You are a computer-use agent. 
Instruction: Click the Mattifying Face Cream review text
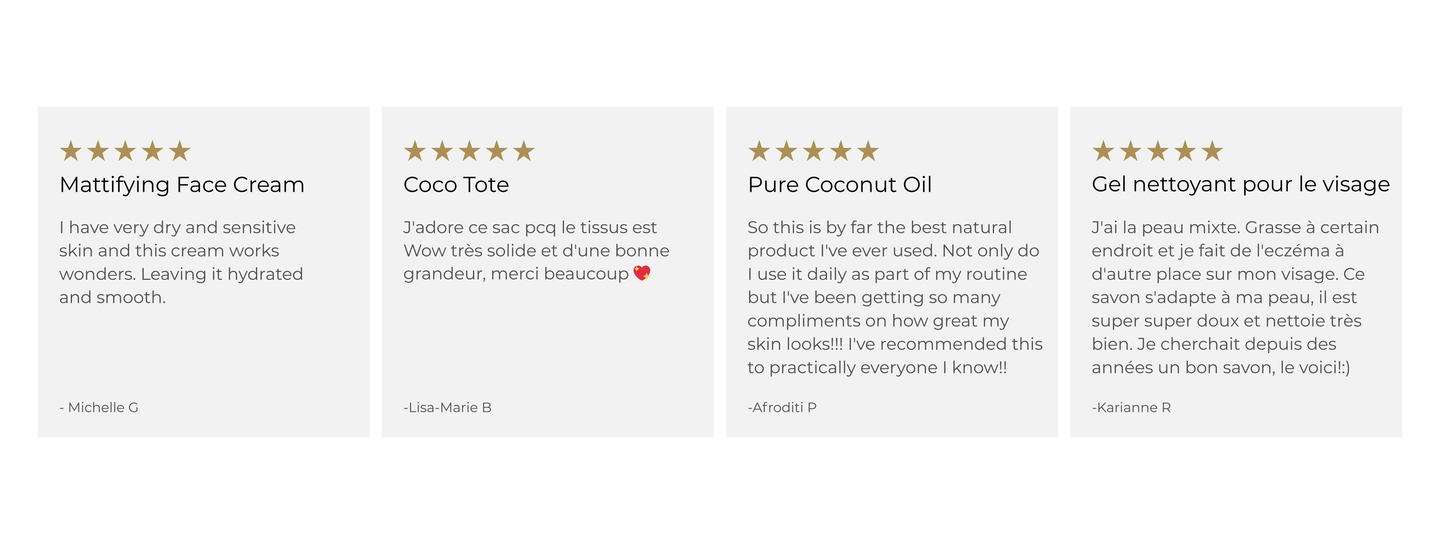click(x=181, y=262)
